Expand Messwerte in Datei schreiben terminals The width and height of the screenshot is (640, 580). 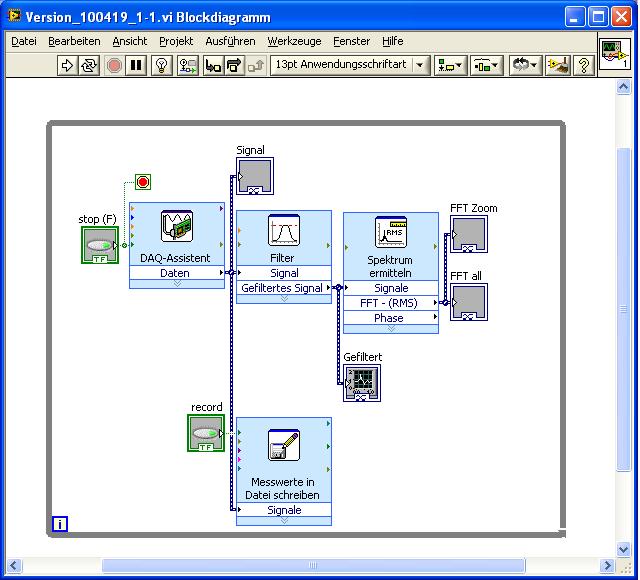pos(284,521)
